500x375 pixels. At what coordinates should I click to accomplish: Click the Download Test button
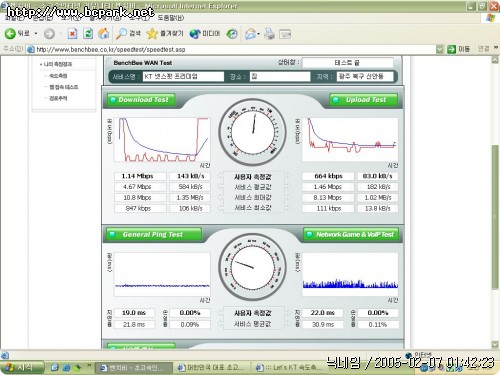click(141, 99)
